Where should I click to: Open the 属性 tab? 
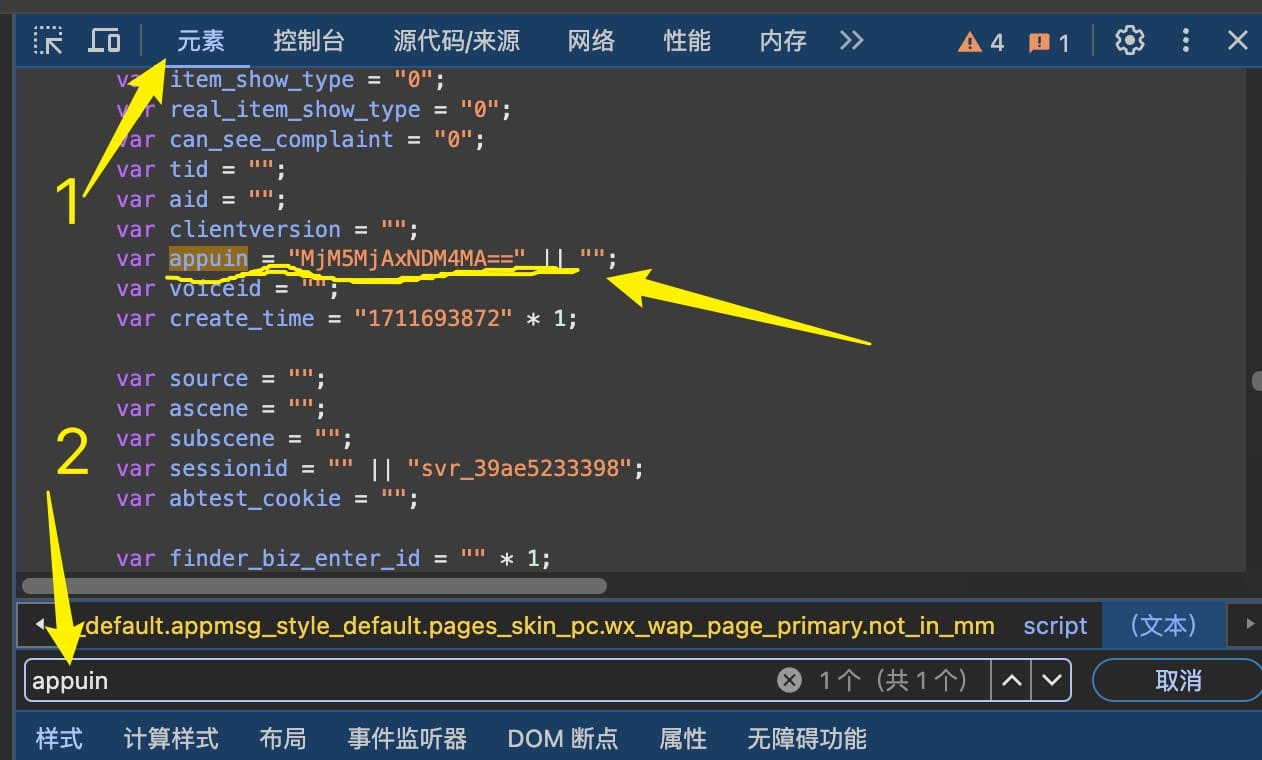coord(683,739)
